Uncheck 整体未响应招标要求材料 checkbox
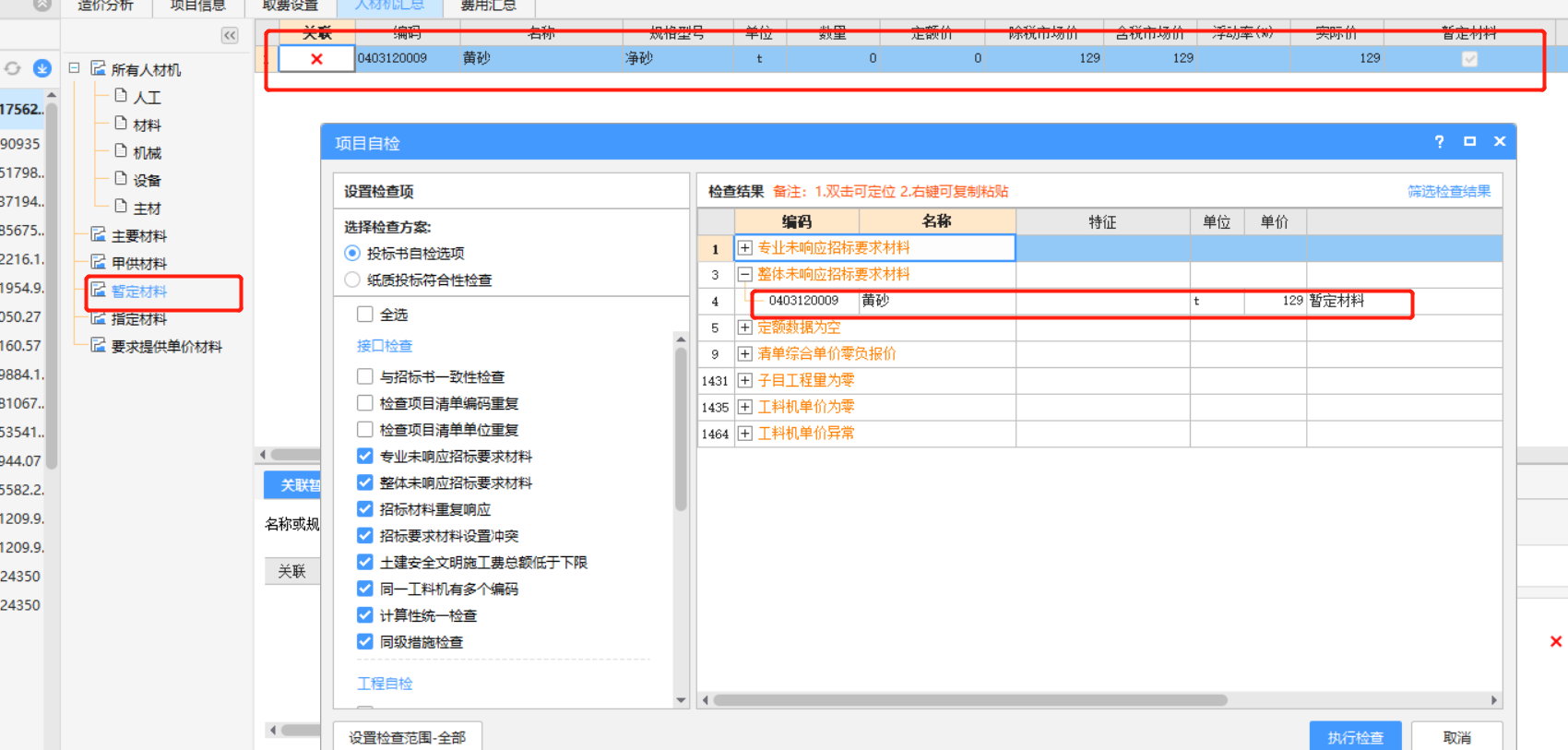 click(365, 482)
